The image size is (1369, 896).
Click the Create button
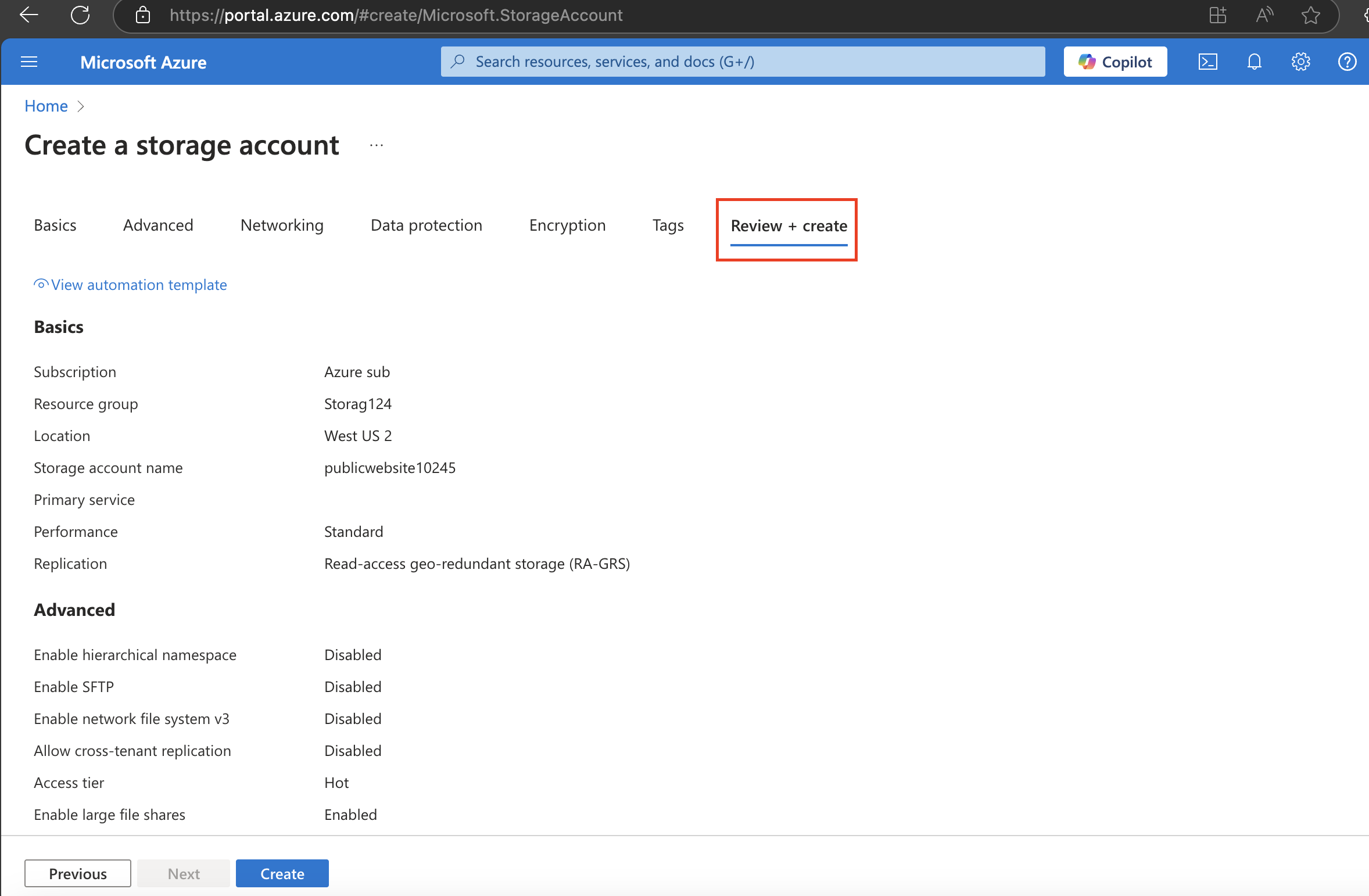pos(282,873)
